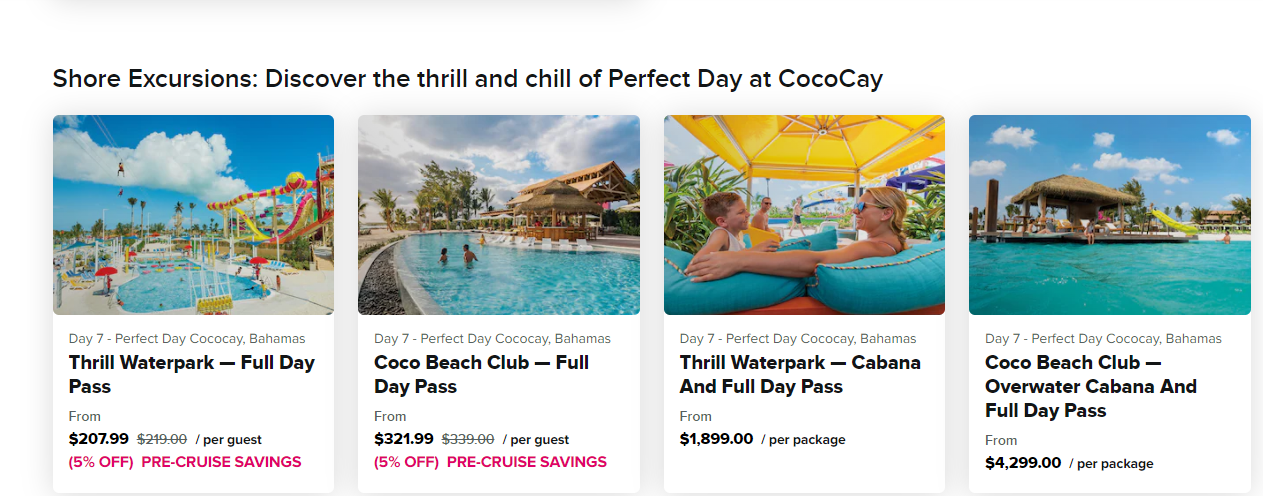Click Day 7 label on overwater cabana card

pos(1103,338)
